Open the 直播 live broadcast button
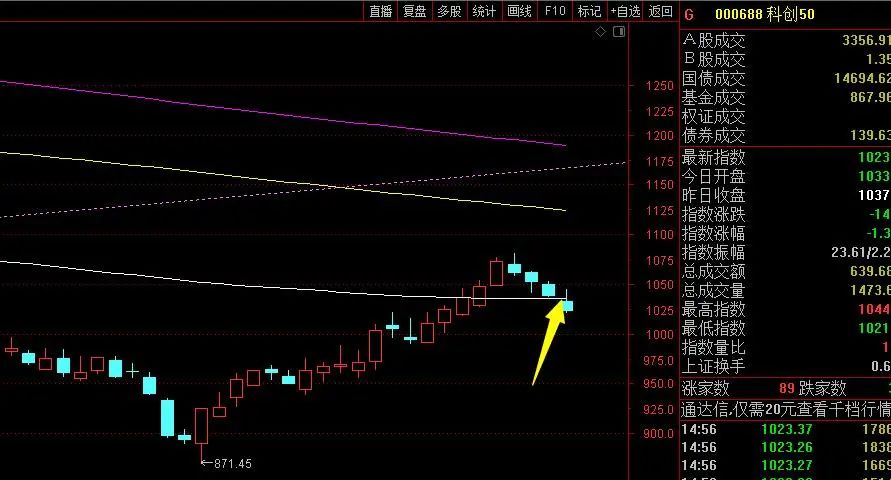Screen dimensions: 891x480 [380, 11]
